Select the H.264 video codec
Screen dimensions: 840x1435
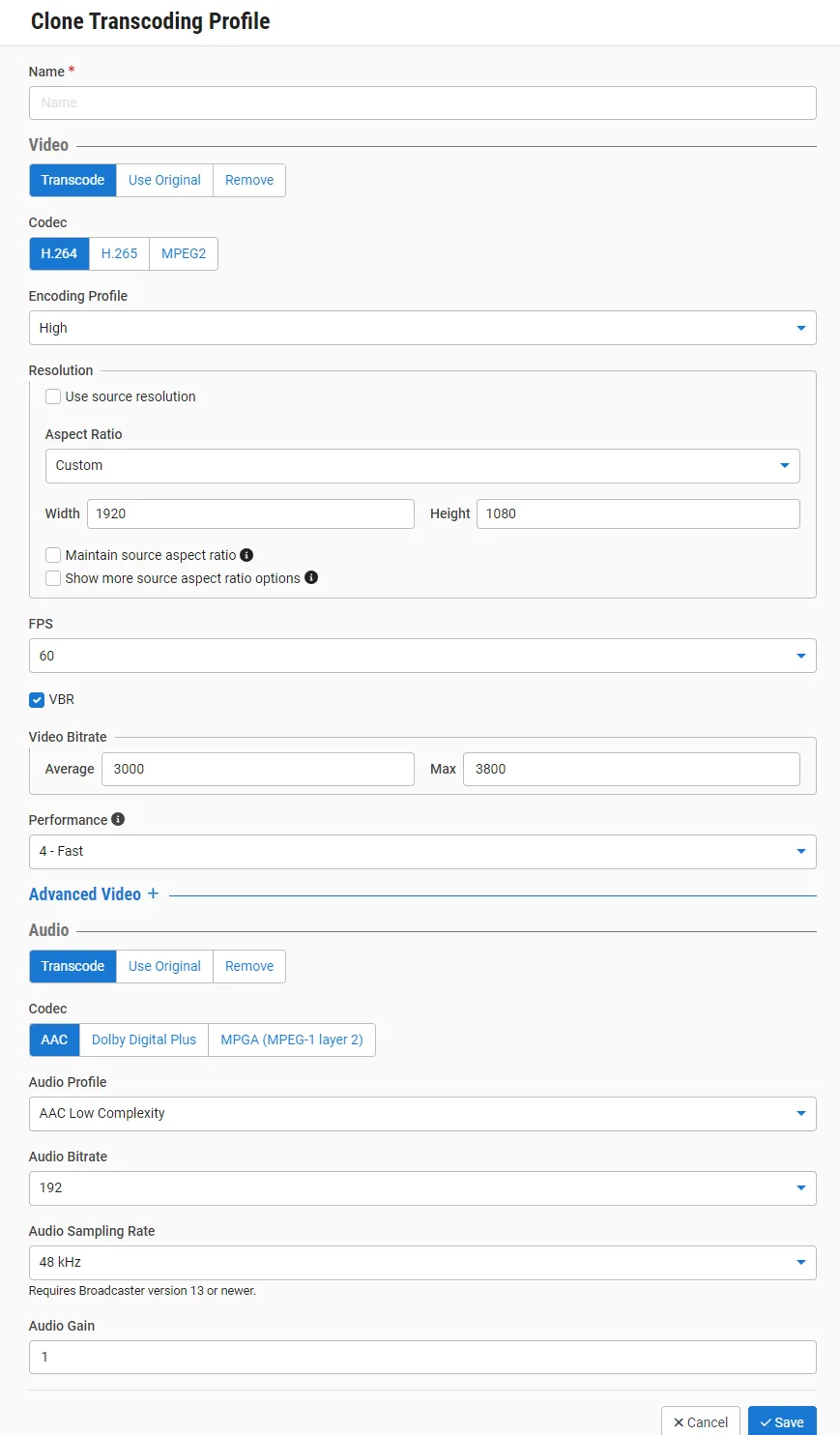(x=59, y=253)
